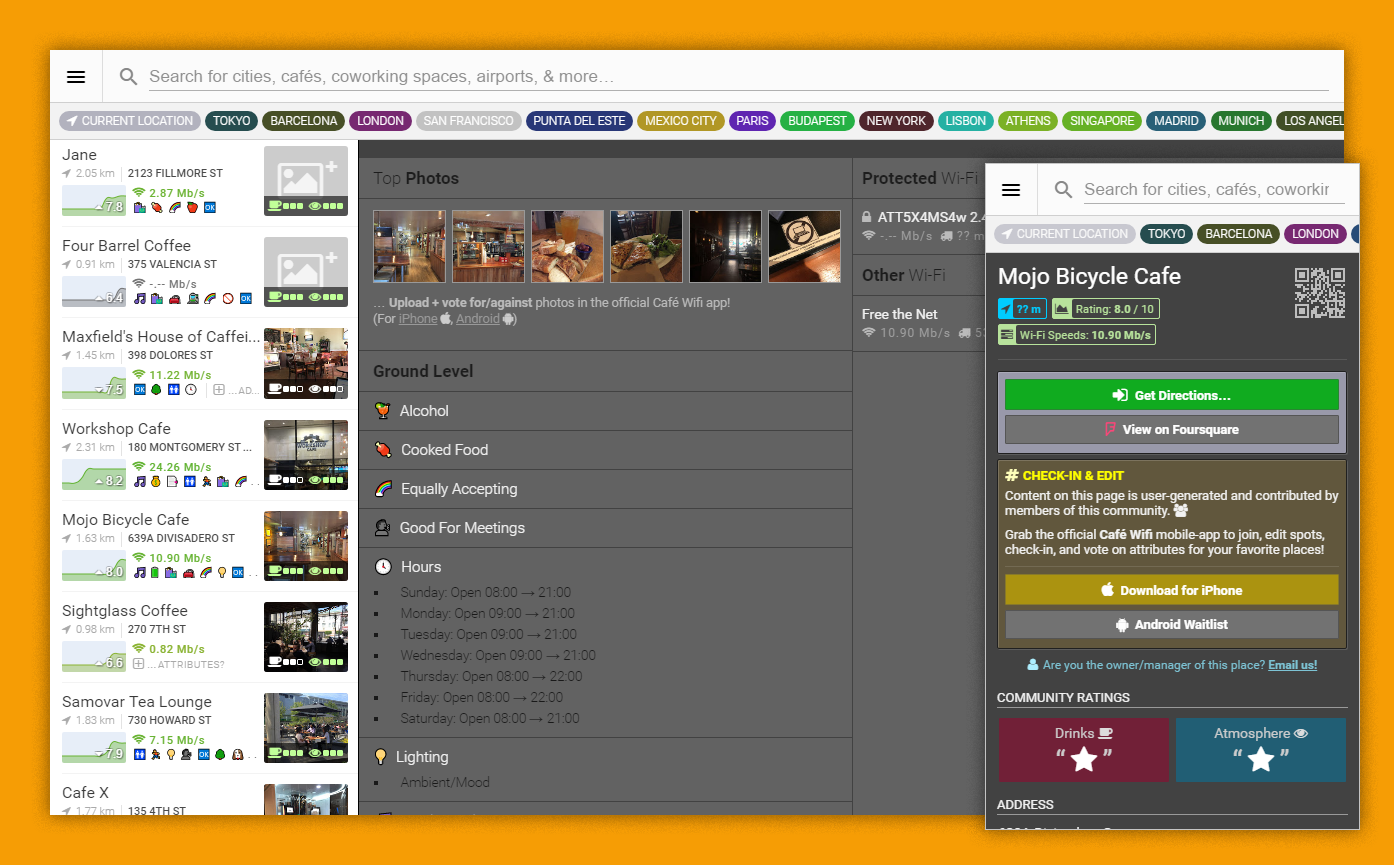The width and height of the screenshot is (1394, 865).
Task: Open Samovar Tea Lounge in the cafe list
Action: (x=204, y=728)
